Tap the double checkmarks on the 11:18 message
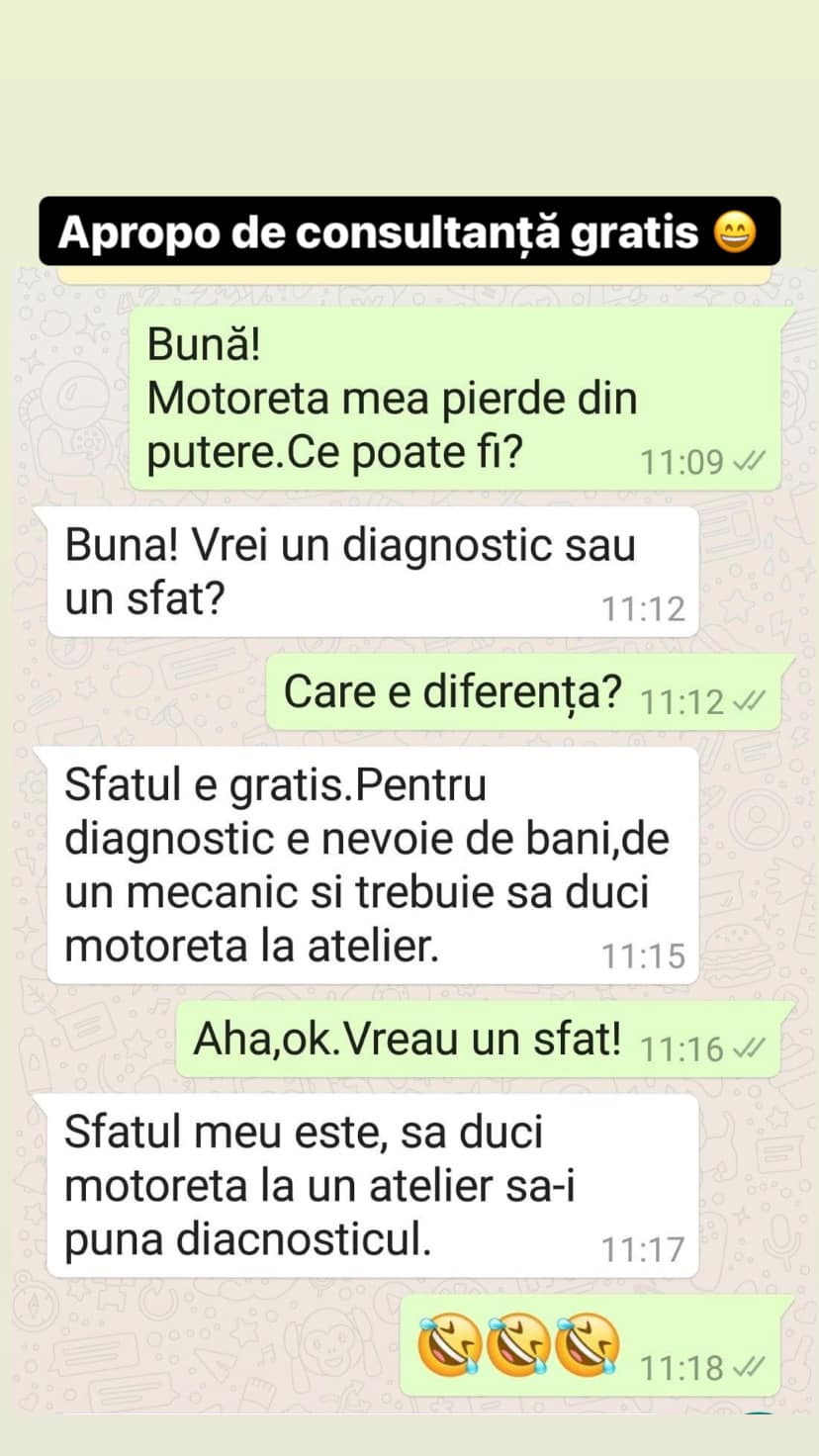This screenshot has width=819, height=1456. pyautogui.click(x=749, y=1368)
